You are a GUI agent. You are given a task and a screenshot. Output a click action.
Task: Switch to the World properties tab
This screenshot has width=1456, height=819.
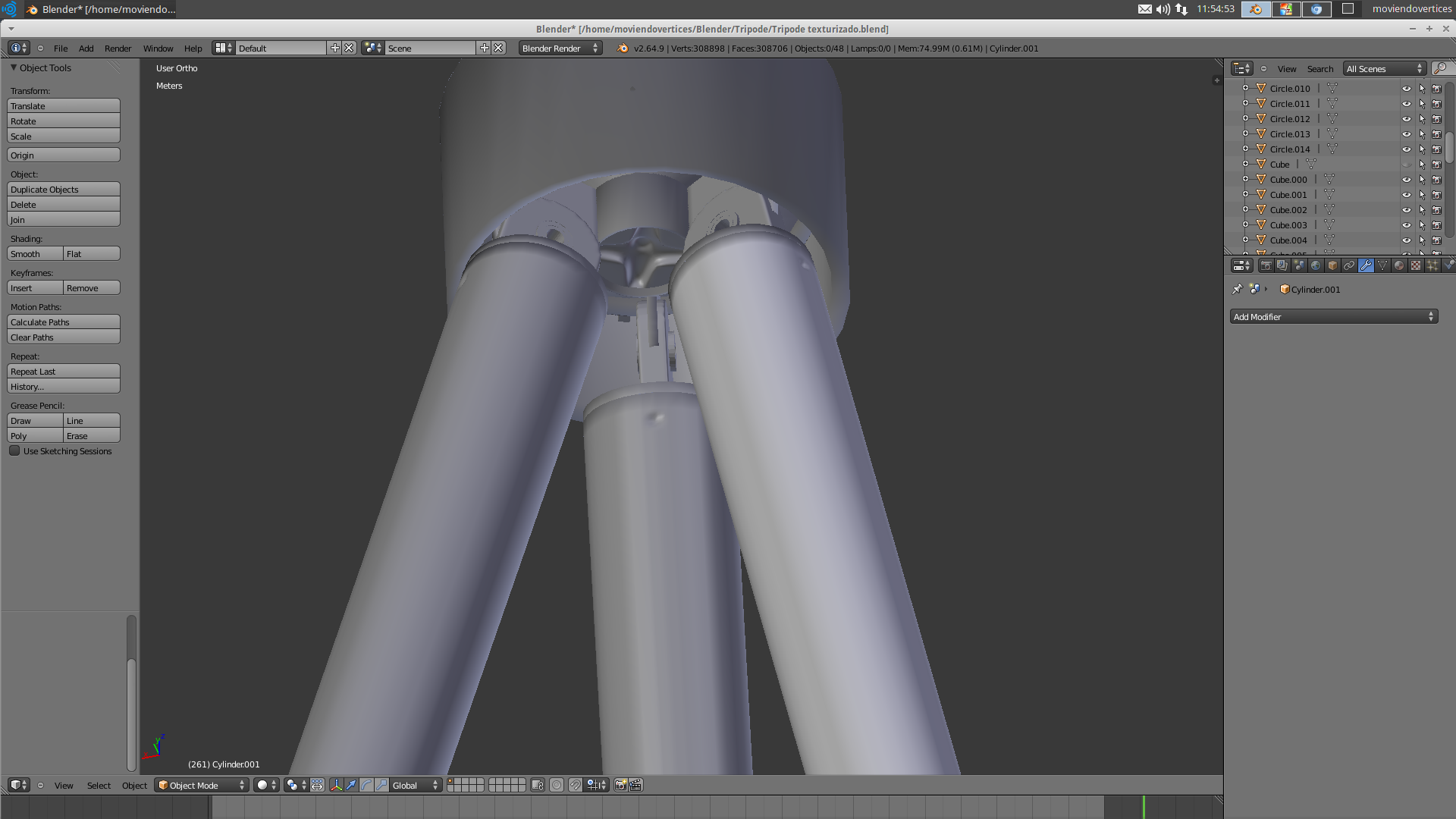(1316, 265)
